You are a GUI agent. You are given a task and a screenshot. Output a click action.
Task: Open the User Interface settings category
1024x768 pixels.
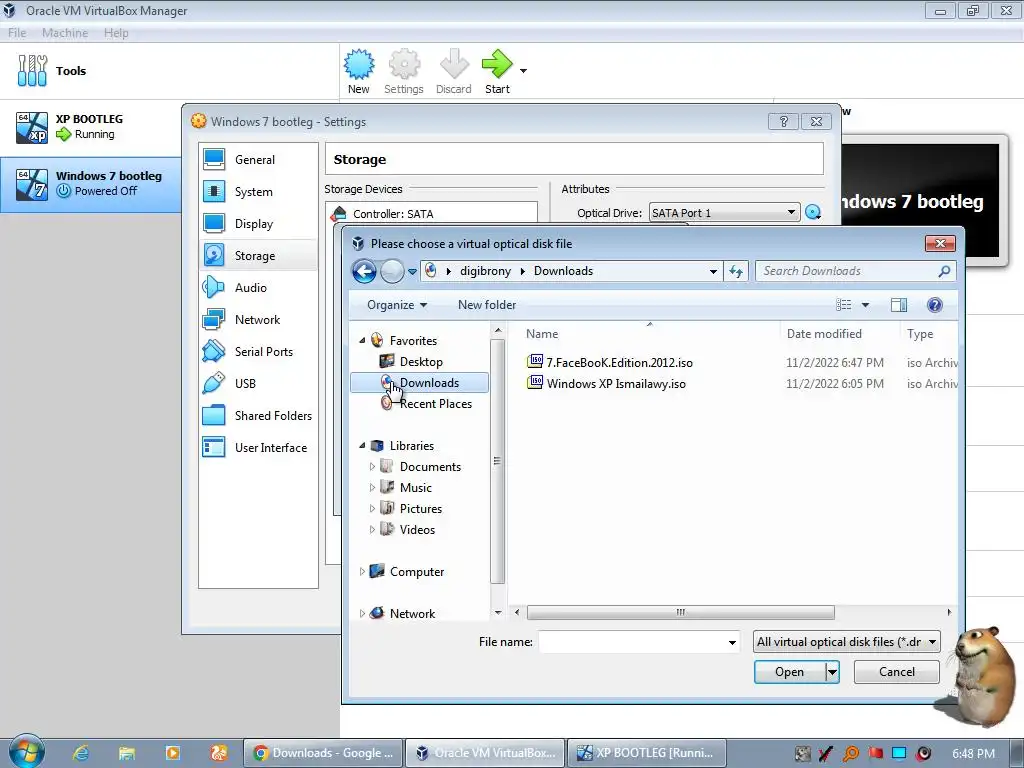259,447
